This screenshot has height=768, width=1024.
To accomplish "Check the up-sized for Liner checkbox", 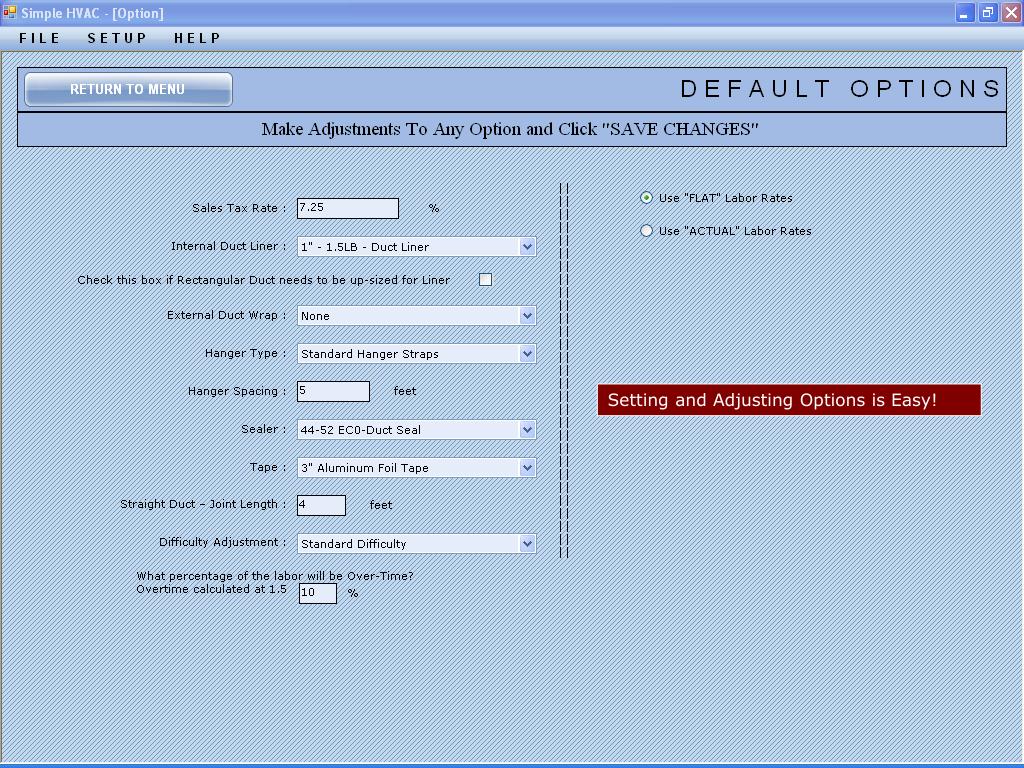I will tap(485, 280).
